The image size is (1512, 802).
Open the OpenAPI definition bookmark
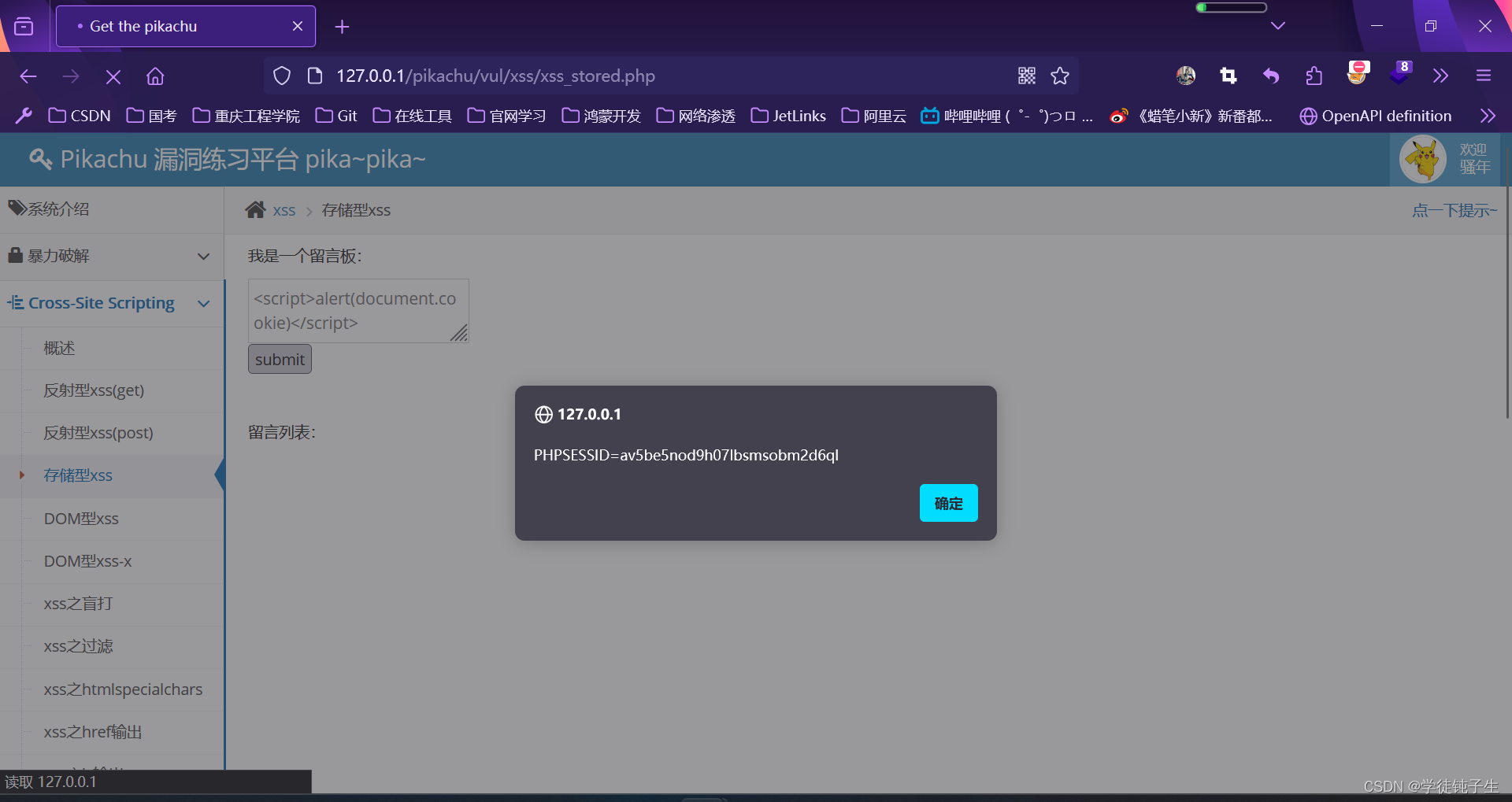[1376, 116]
